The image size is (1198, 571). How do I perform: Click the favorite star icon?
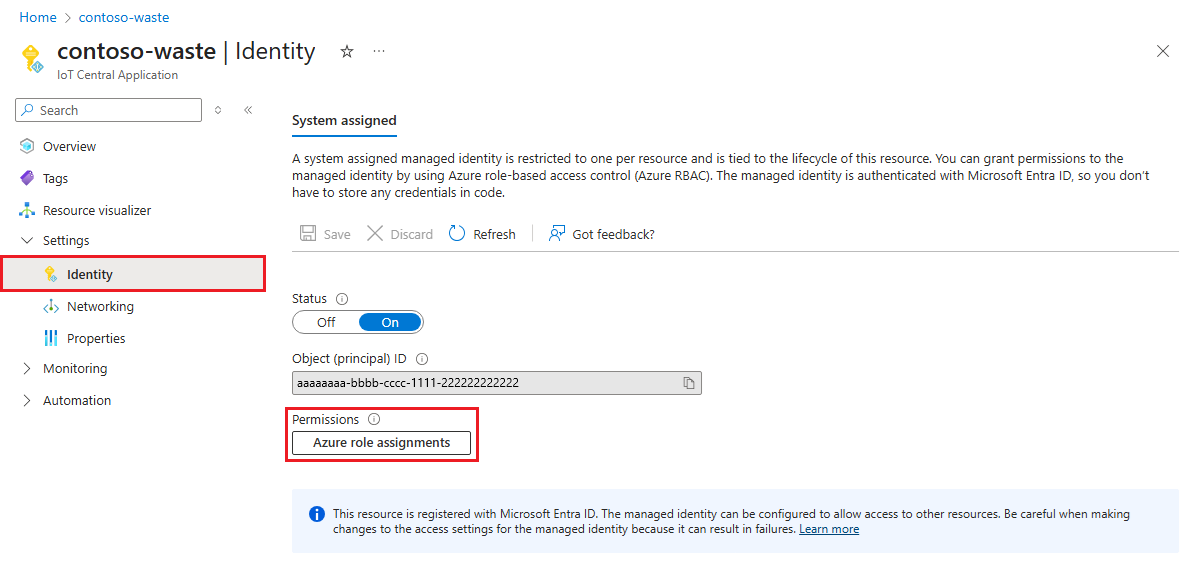click(x=347, y=51)
